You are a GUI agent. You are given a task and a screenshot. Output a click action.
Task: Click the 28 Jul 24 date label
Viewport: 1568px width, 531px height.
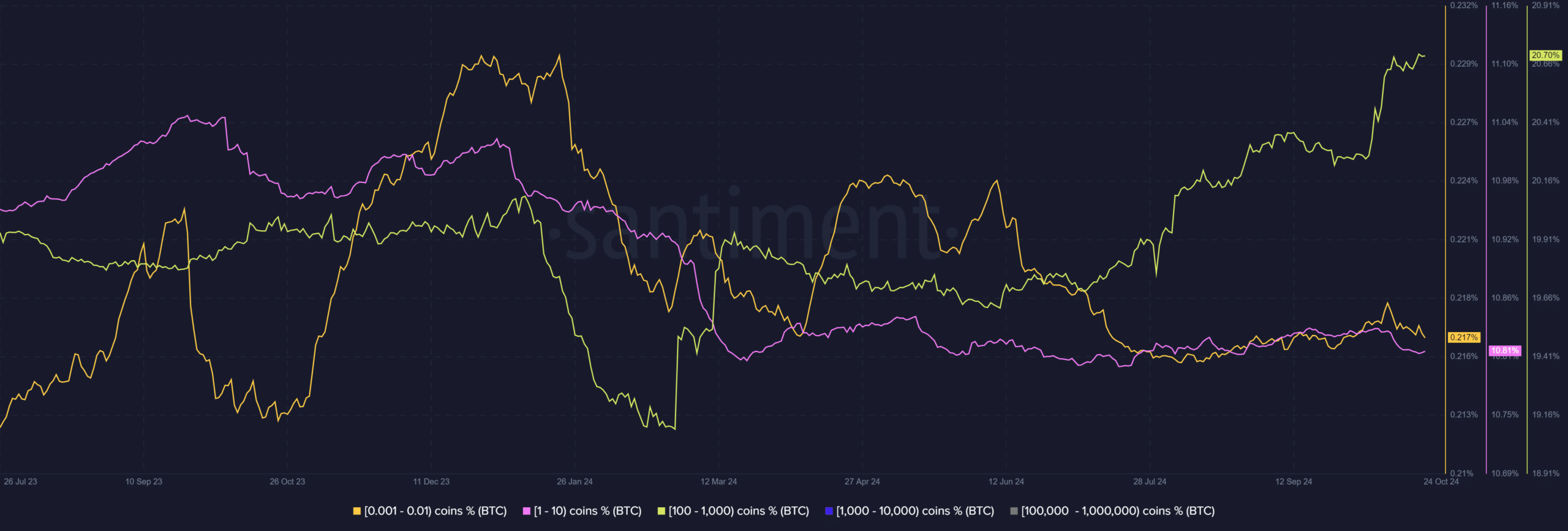coord(1150,481)
